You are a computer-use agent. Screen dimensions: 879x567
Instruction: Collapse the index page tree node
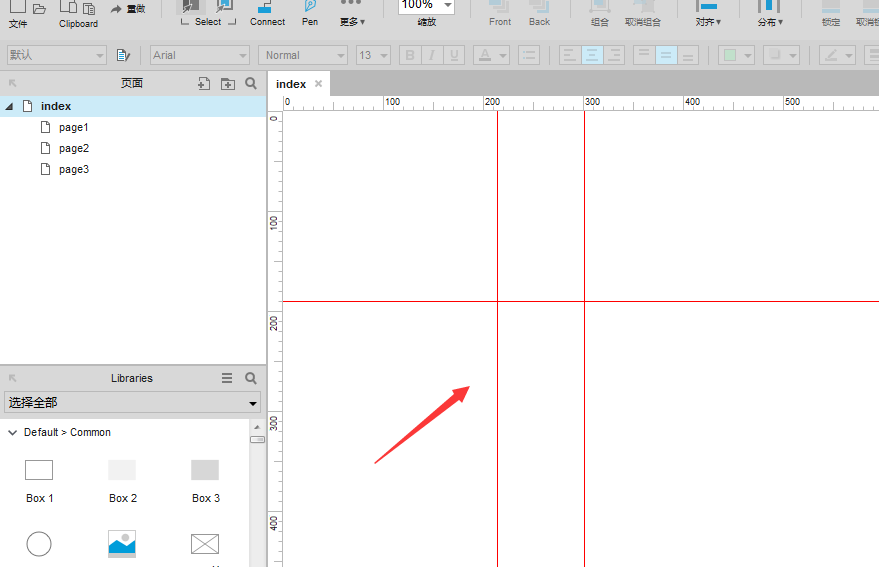coord(10,106)
